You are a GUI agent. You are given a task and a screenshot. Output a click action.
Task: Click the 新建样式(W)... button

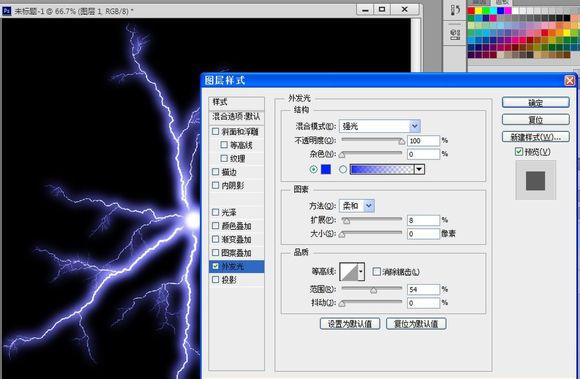point(535,137)
